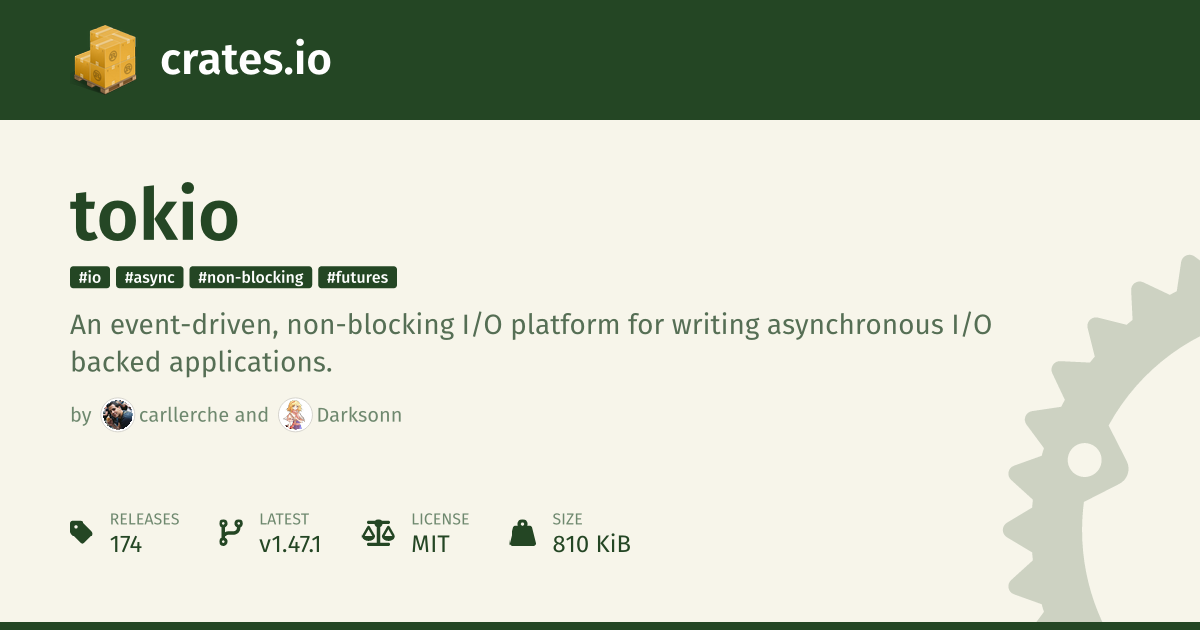The width and height of the screenshot is (1200, 630).
Task: Click the latest version branch icon
Action: click(231, 532)
